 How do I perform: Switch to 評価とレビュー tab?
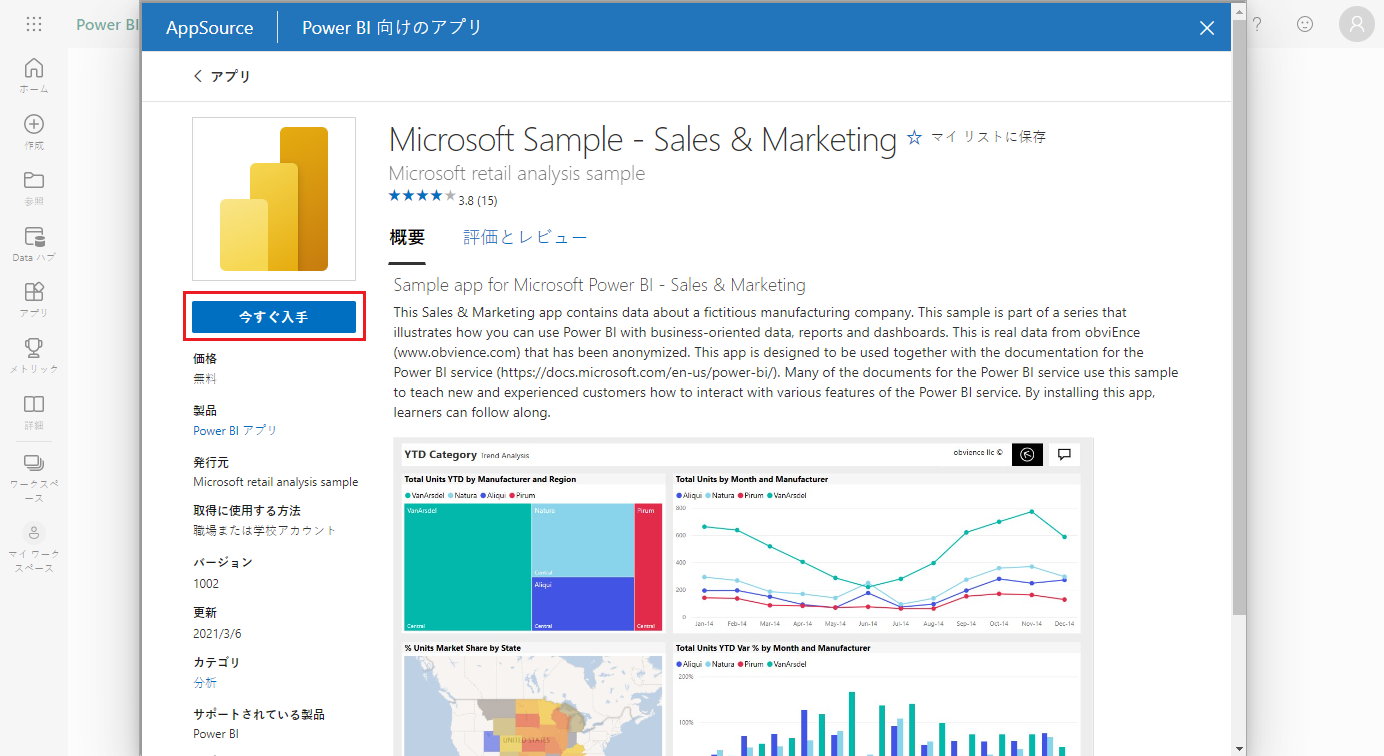tap(525, 237)
